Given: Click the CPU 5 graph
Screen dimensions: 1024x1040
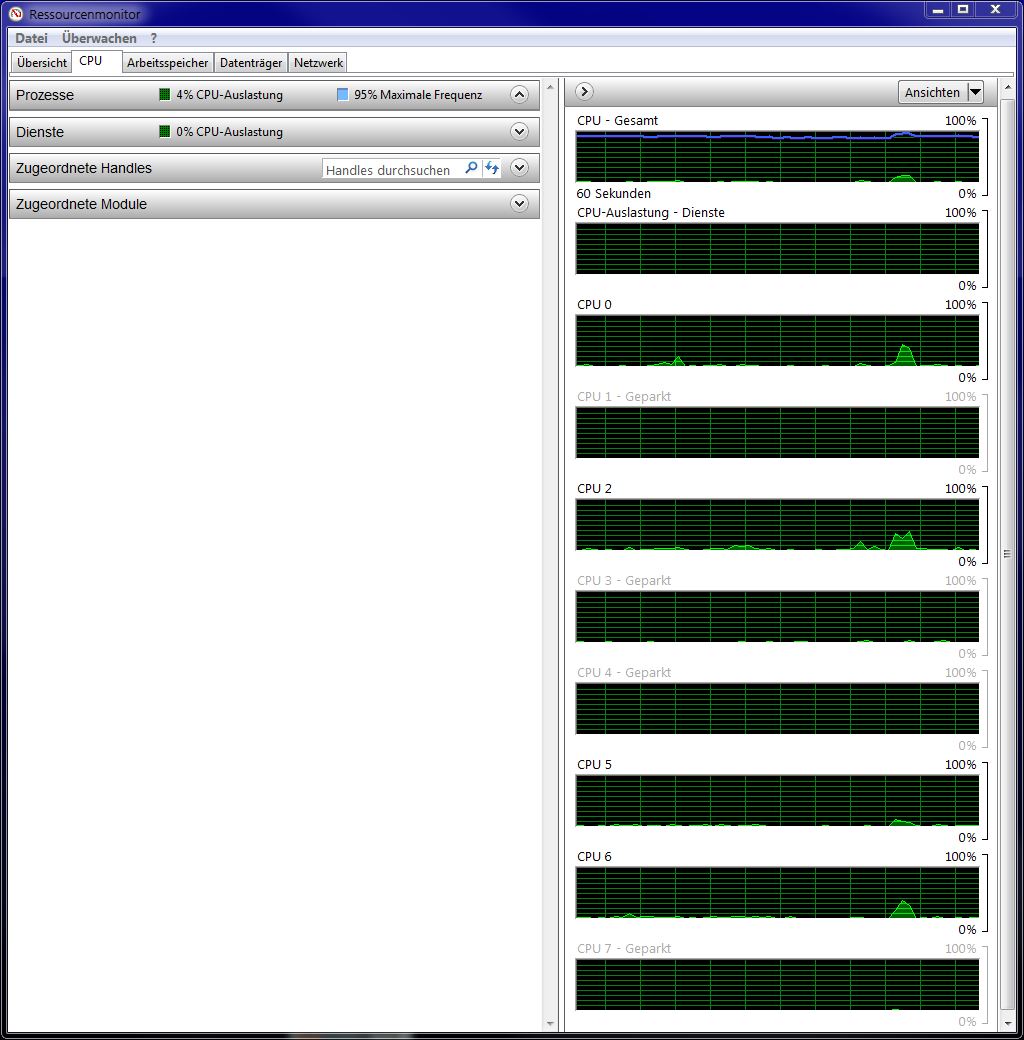Looking at the screenshot, I should (x=777, y=801).
